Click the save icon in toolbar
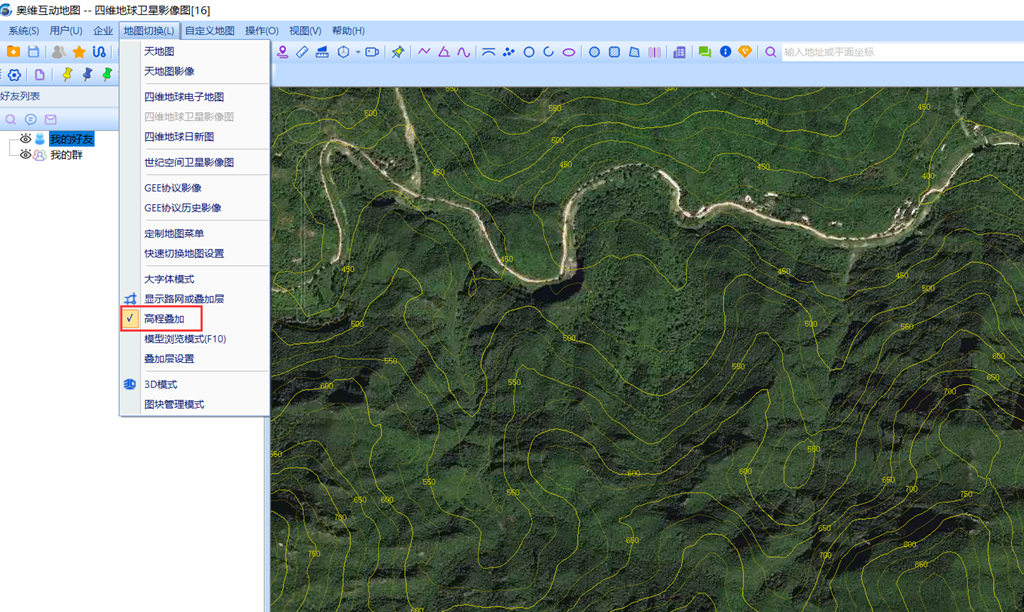The width and height of the screenshot is (1024, 612). click(33, 52)
